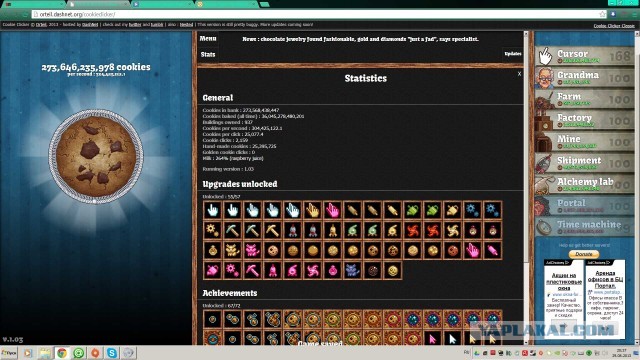Open the Updates log
Viewport: 640px width, 360px height.
click(x=513, y=53)
